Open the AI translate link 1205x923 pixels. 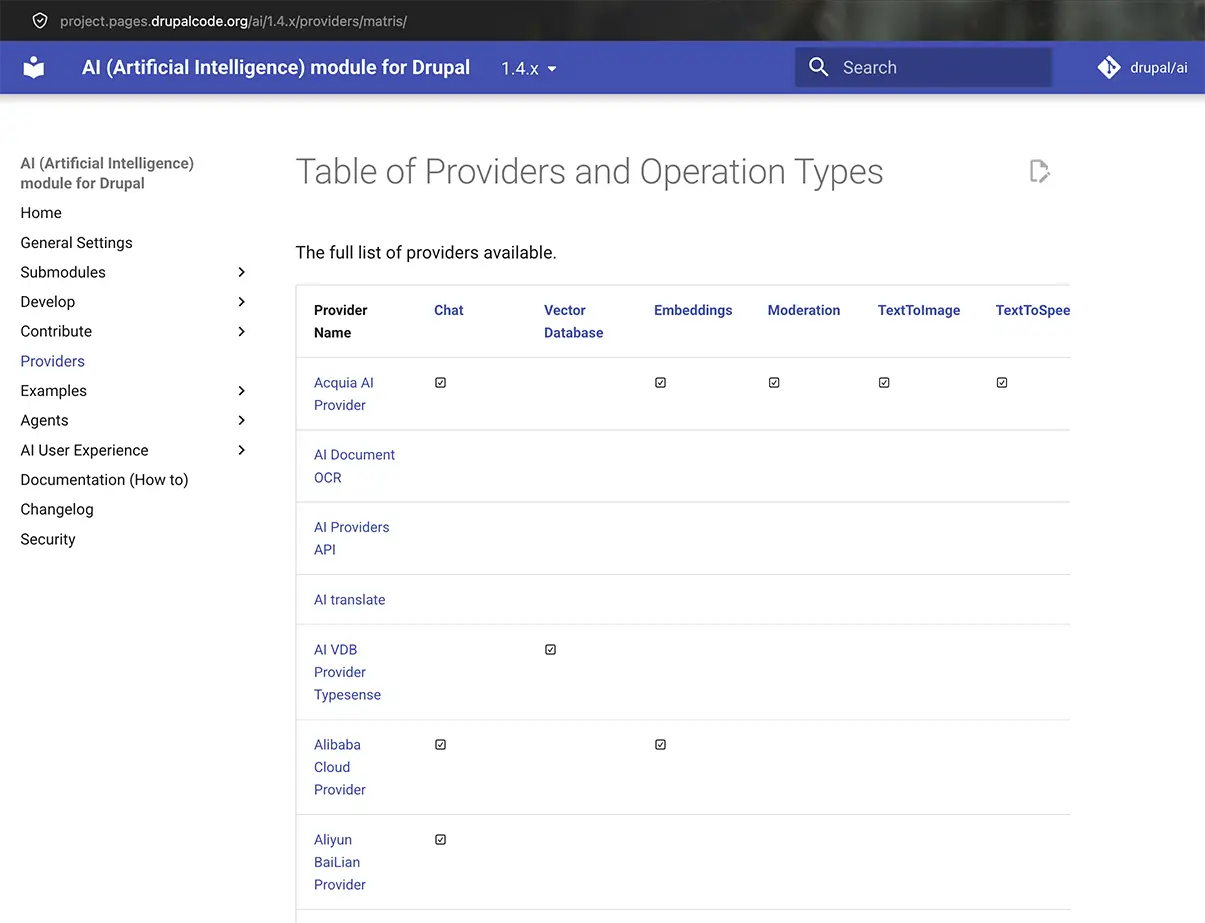coord(349,600)
